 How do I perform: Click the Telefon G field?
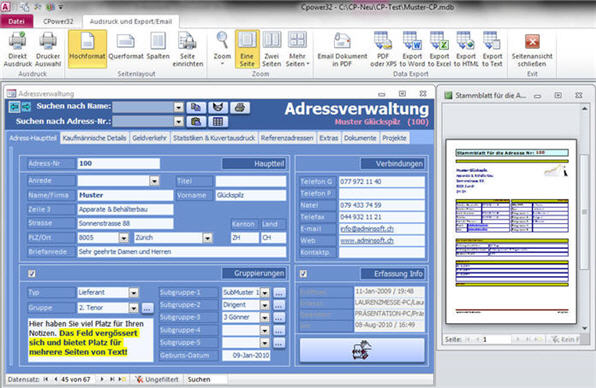382,182
